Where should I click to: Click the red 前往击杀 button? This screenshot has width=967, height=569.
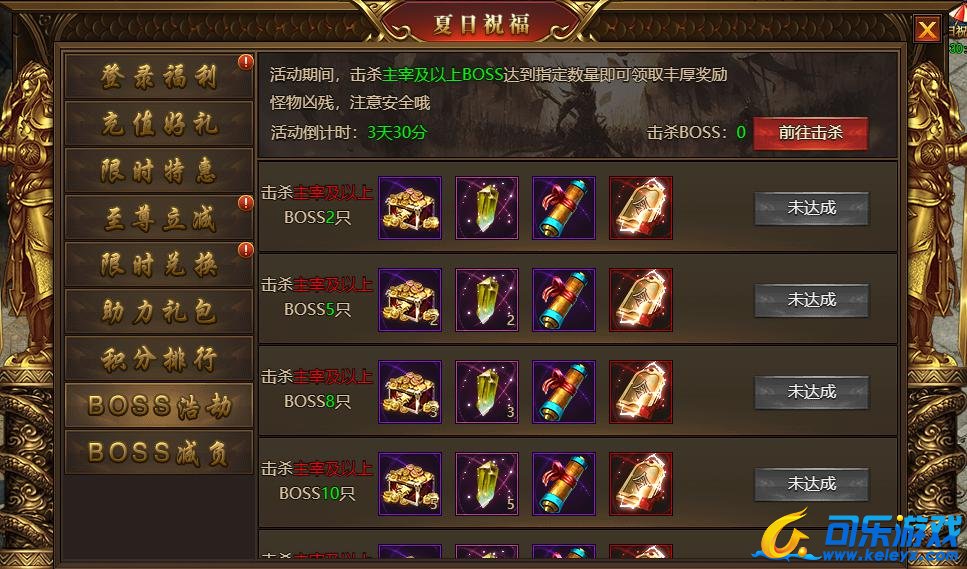[x=810, y=133]
